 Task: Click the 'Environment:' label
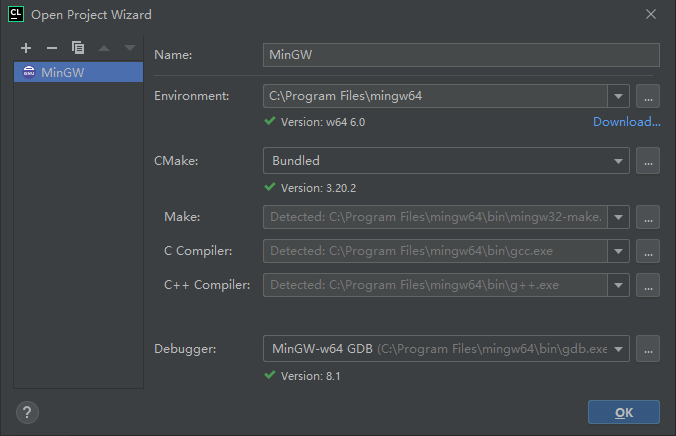click(x=191, y=96)
